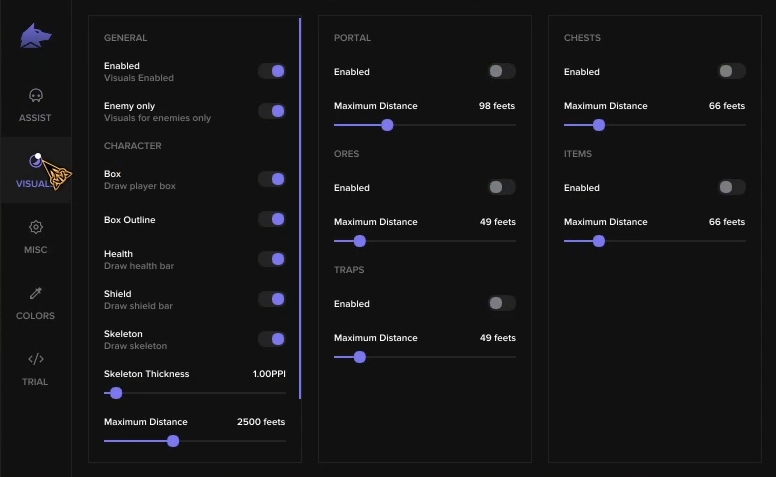Open the Colors eyedropper icon
This screenshot has width=776, height=477.
pyautogui.click(x=36, y=293)
